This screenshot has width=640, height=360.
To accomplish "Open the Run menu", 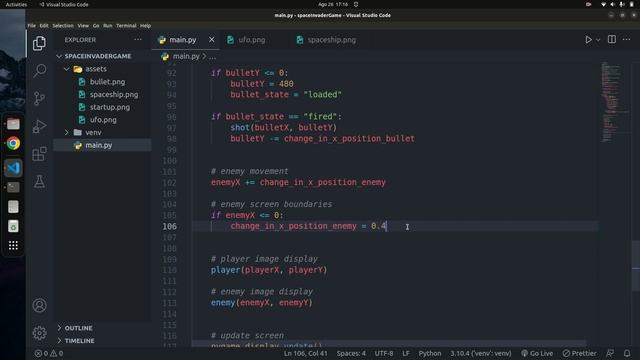I will pyautogui.click(x=107, y=25).
